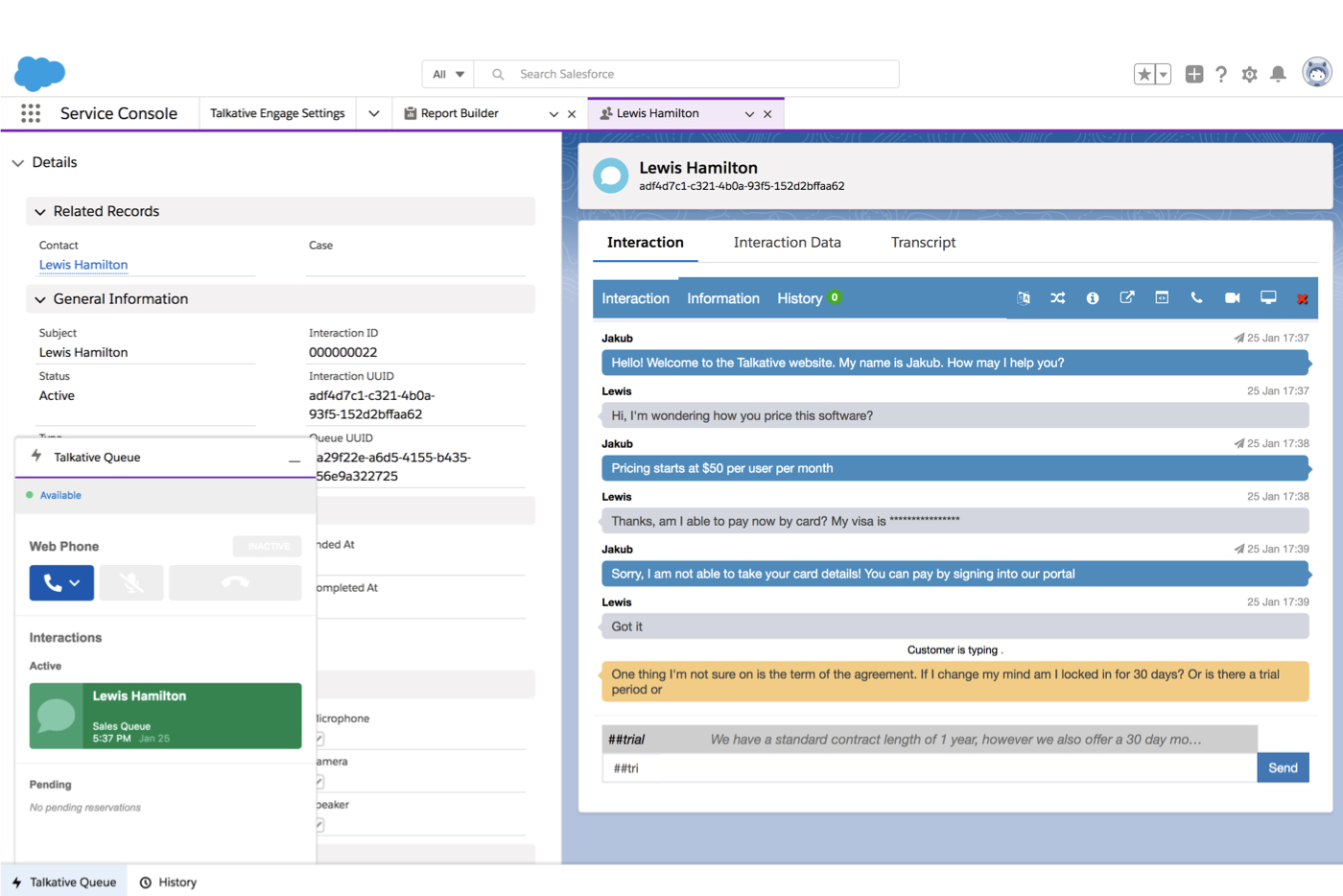
Task: End the interaction with the red X
Action: click(1303, 297)
